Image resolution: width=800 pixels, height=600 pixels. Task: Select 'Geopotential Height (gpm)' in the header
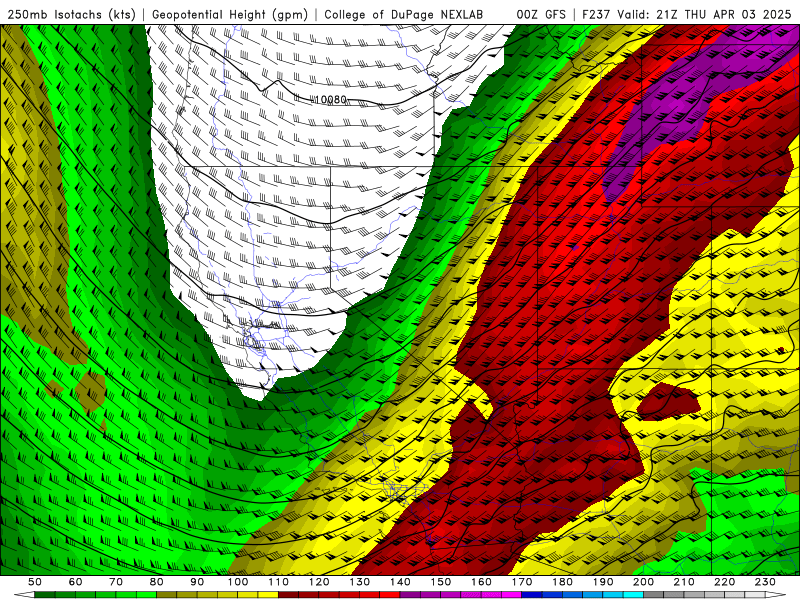230,14
